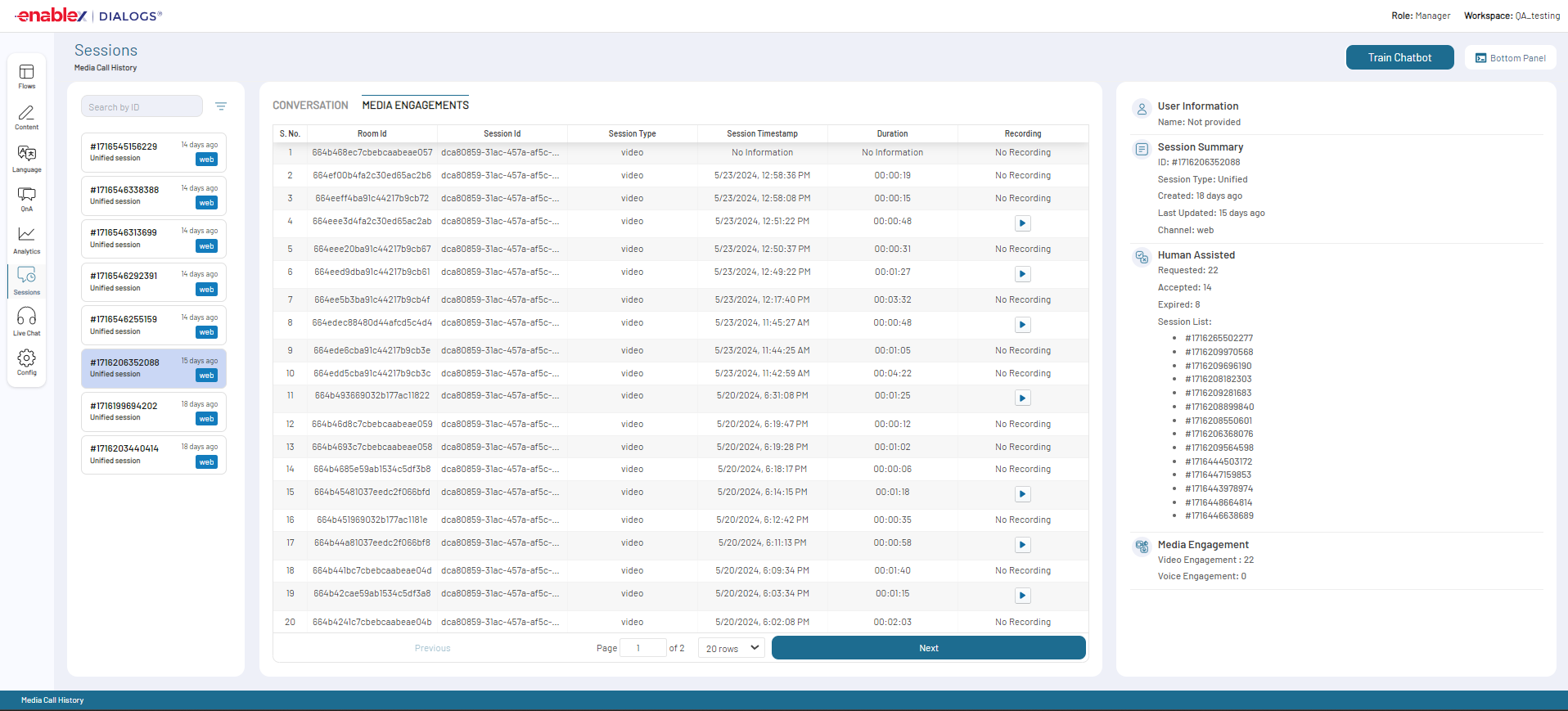Open session #1716546292391
Image resolution: width=1568 pixels, height=711 pixels.
154,282
